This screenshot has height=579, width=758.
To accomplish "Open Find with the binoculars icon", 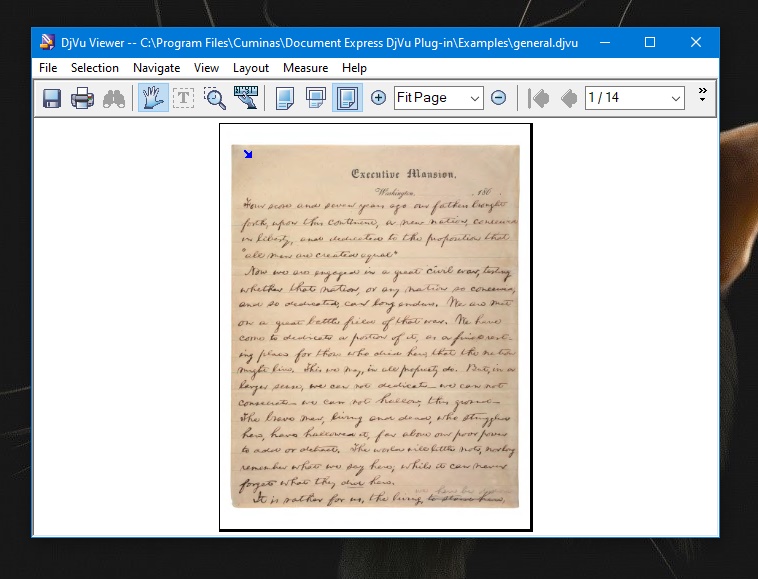I will point(114,98).
